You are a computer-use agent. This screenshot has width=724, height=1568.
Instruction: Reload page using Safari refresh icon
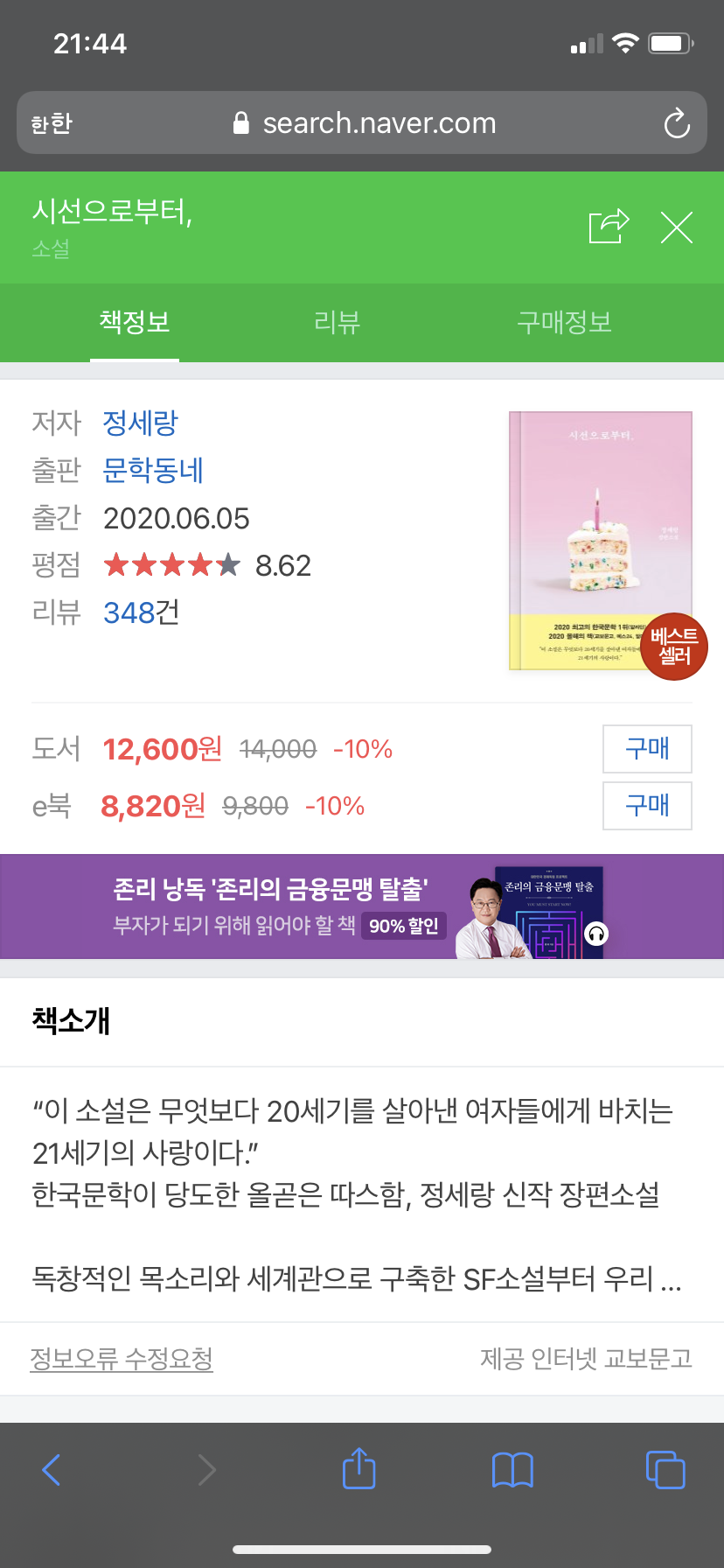(677, 123)
